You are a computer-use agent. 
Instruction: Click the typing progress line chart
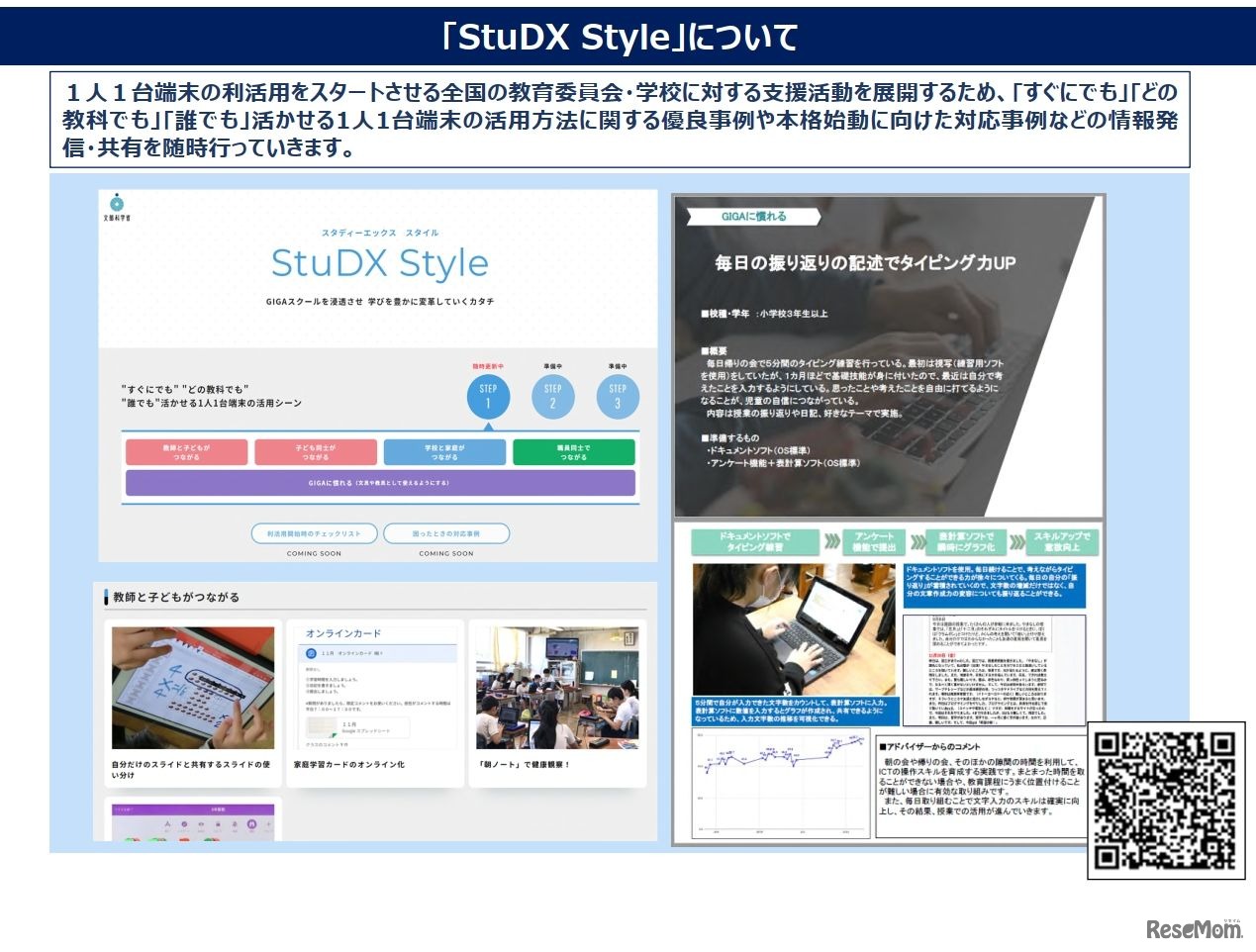coord(781,784)
